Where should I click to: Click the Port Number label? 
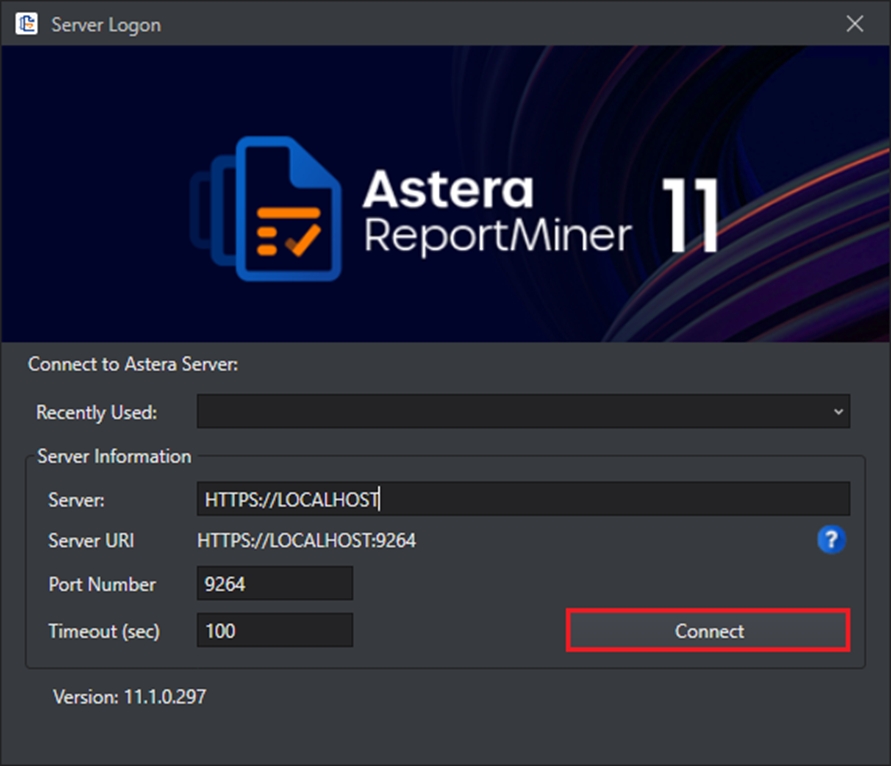tap(102, 584)
